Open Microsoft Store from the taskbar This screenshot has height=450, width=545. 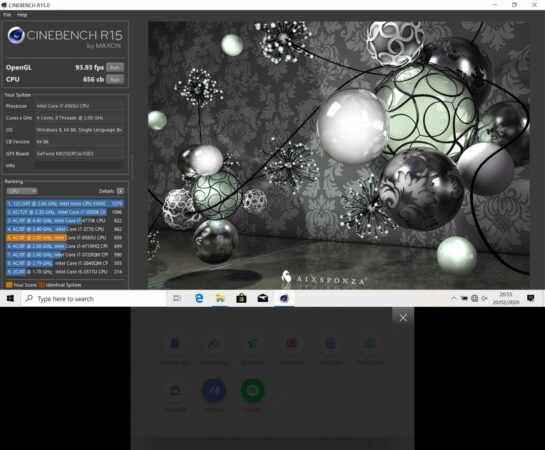241,298
